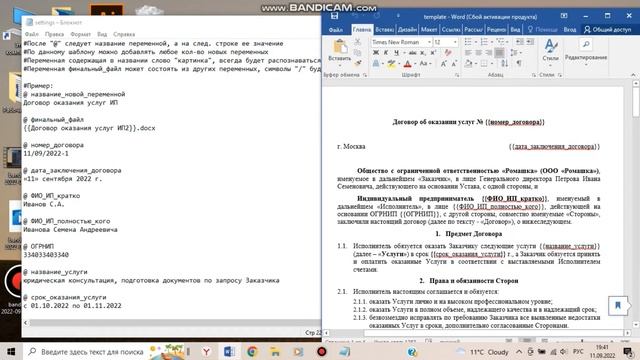Open Notepad's Файл menu
This screenshot has height=360, width=640.
(31, 34)
